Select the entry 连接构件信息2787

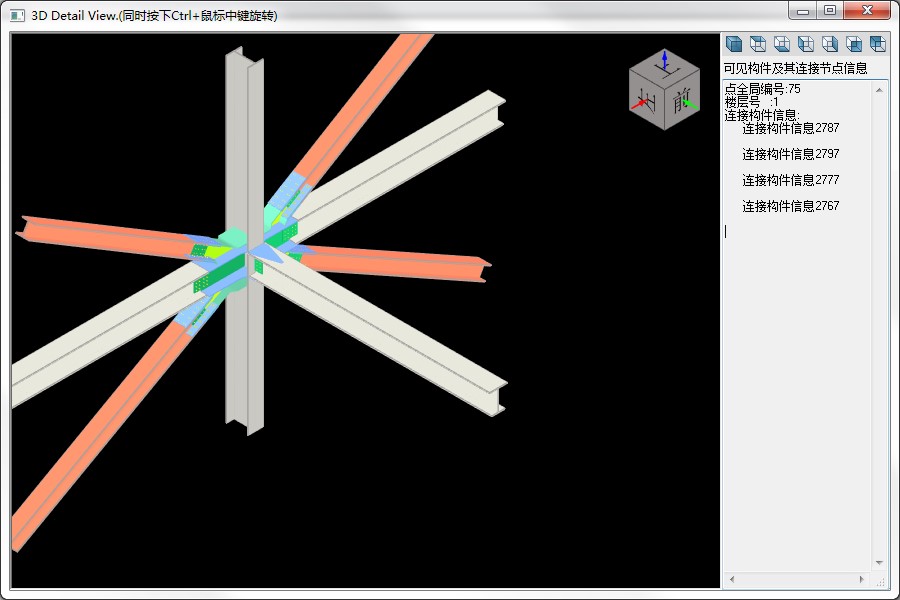[790, 128]
